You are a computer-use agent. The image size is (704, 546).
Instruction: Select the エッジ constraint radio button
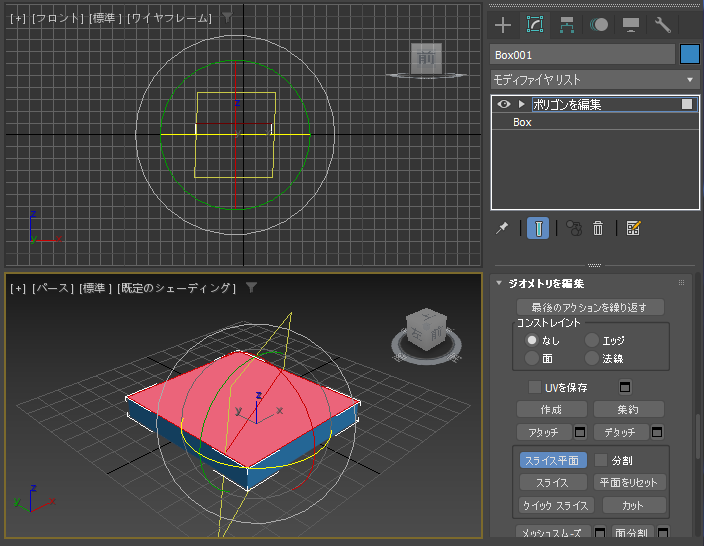point(592,340)
